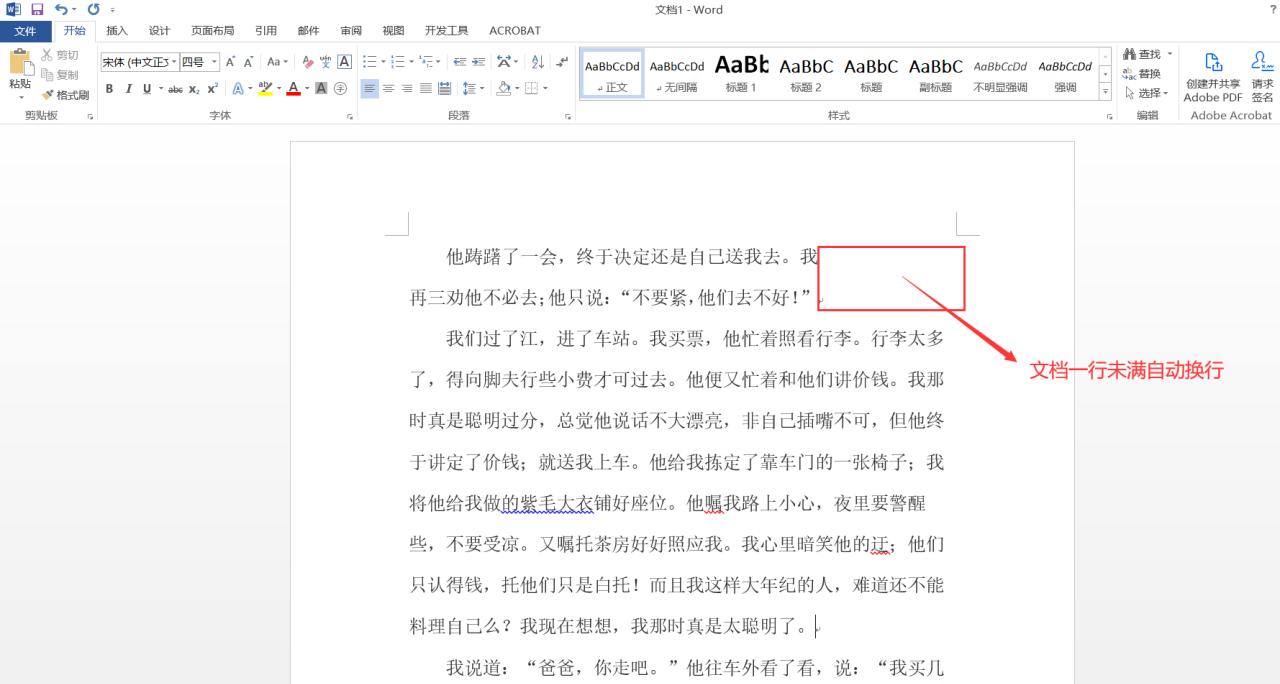Switch to ACROBAT ribbon tab

515,31
